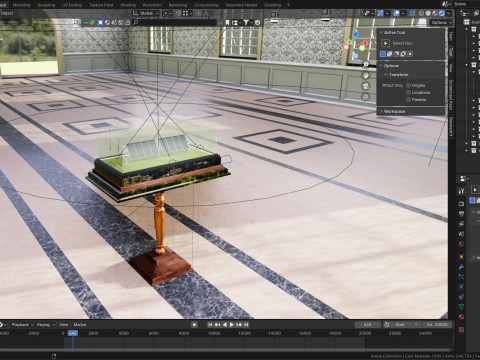Image resolution: width=480 pixels, height=360 pixels.
Task: Open the funnel filter dropdown
Action: pyautogui.click(x=247, y=22)
